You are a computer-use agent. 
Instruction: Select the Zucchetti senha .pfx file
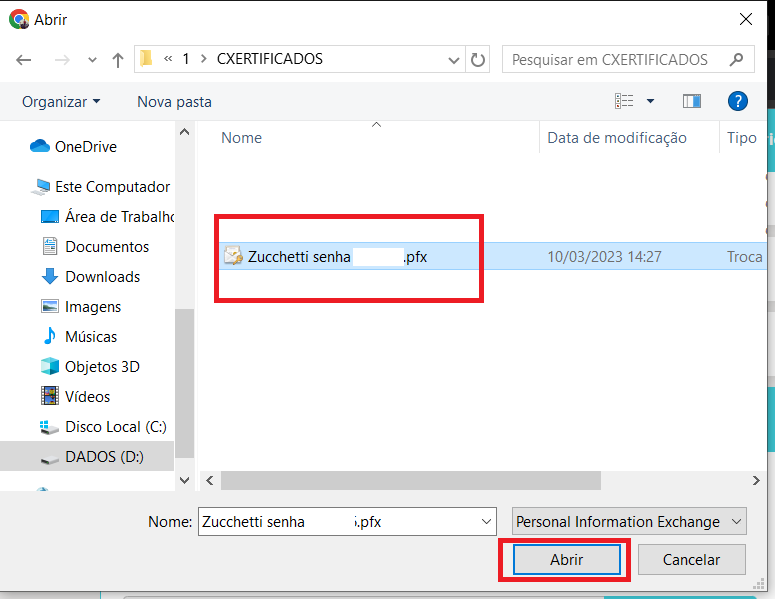[337, 257]
